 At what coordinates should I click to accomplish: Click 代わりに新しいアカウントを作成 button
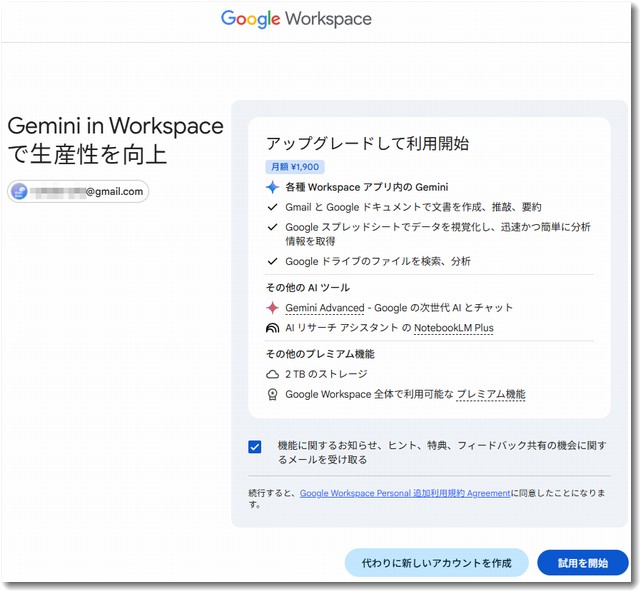click(x=436, y=563)
